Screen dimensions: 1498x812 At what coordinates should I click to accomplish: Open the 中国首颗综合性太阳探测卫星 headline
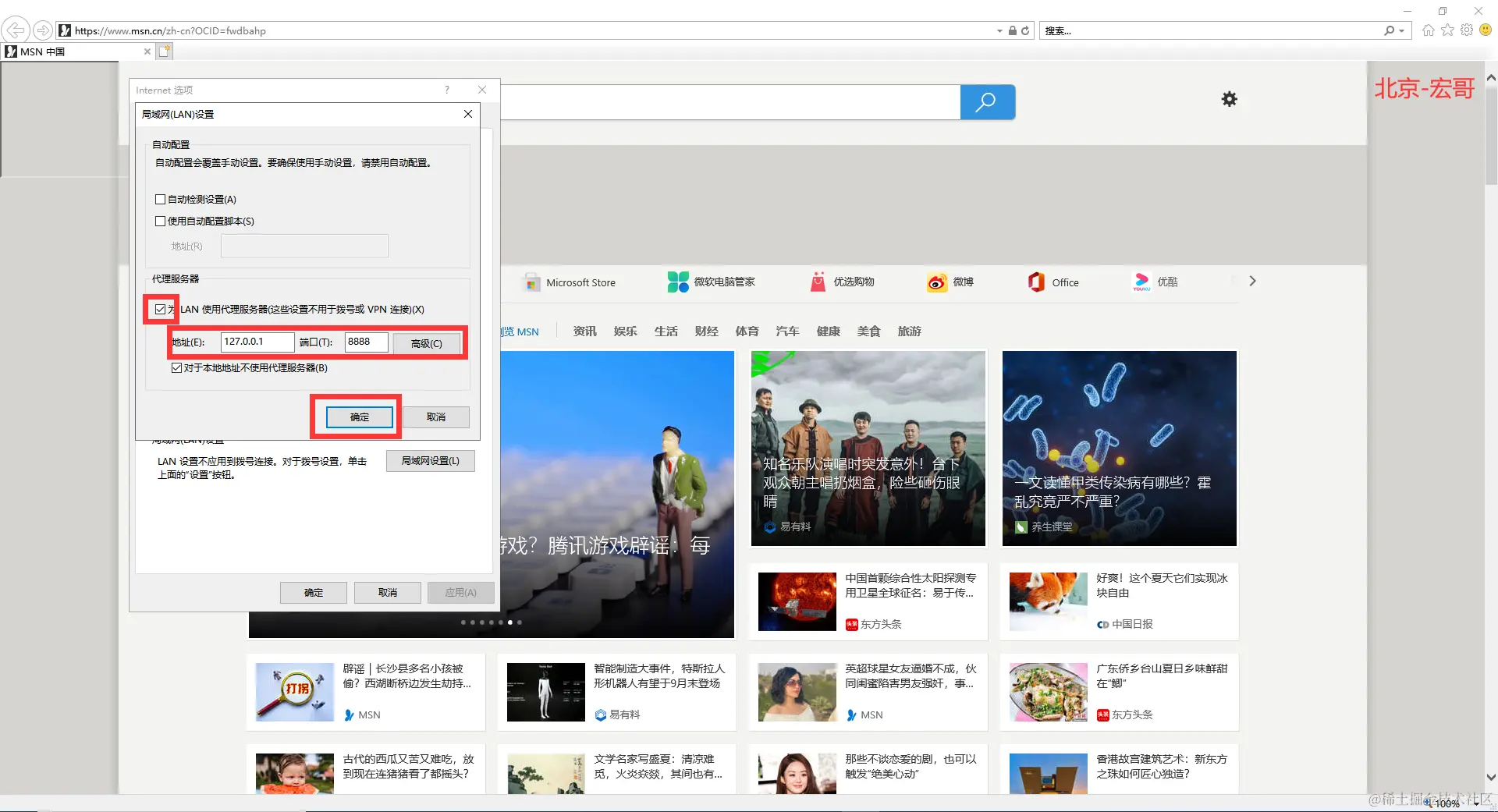click(911, 586)
